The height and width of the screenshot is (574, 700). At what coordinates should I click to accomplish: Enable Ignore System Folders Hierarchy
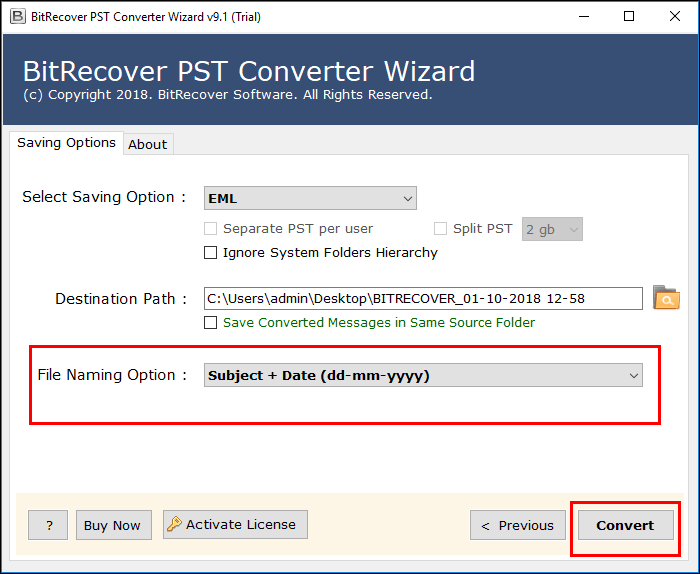tap(211, 253)
